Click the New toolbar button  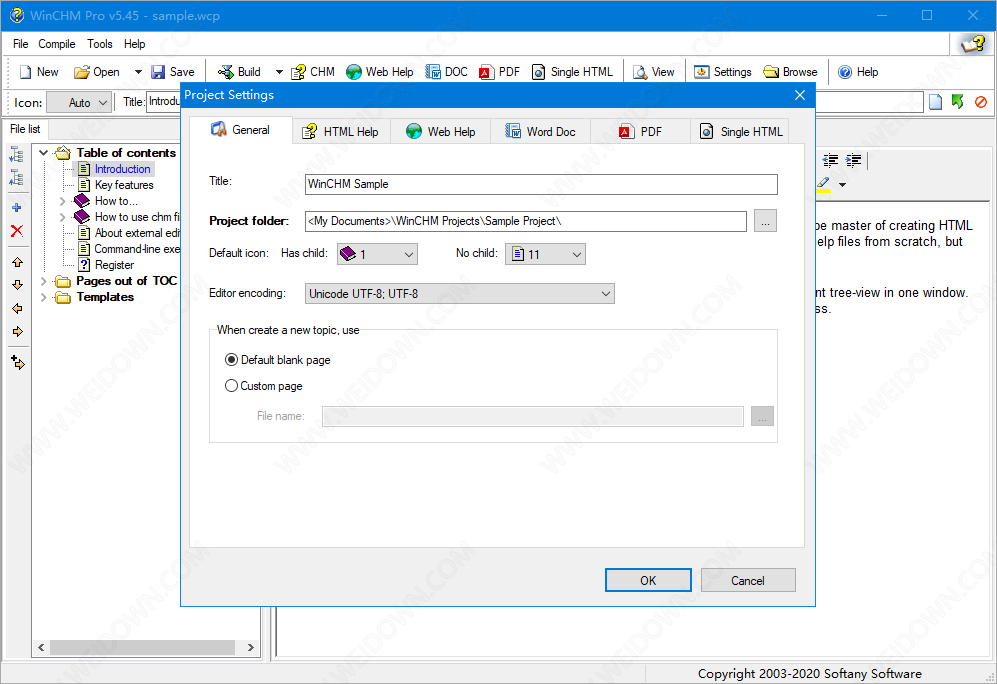(x=39, y=72)
